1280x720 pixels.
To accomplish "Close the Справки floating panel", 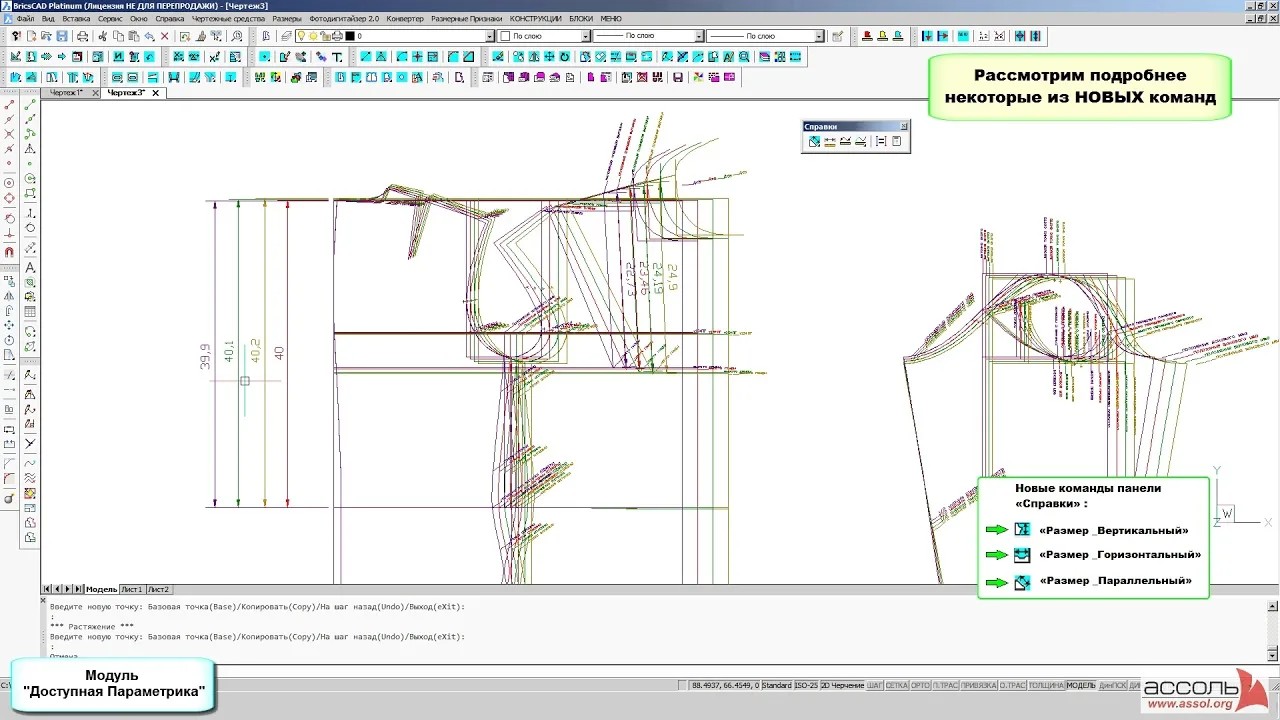I will pos(904,126).
